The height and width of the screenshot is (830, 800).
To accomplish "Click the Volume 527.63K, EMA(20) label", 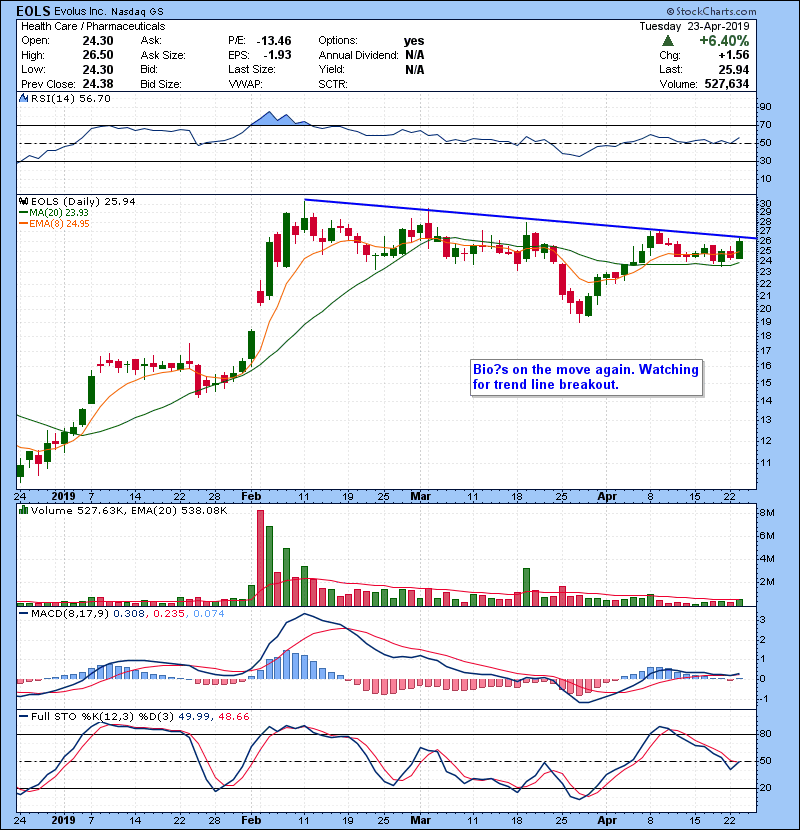I will [x=129, y=510].
